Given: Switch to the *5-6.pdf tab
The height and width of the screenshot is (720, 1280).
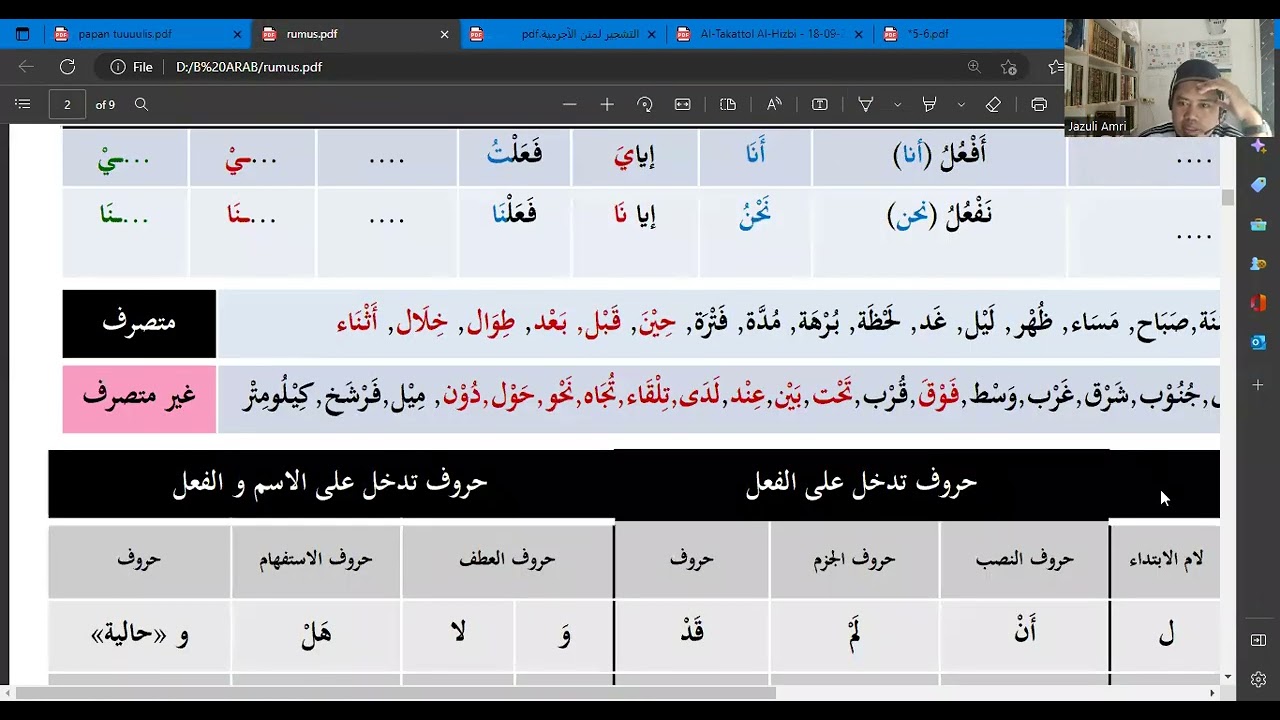Looking at the screenshot, I should 970,34.
